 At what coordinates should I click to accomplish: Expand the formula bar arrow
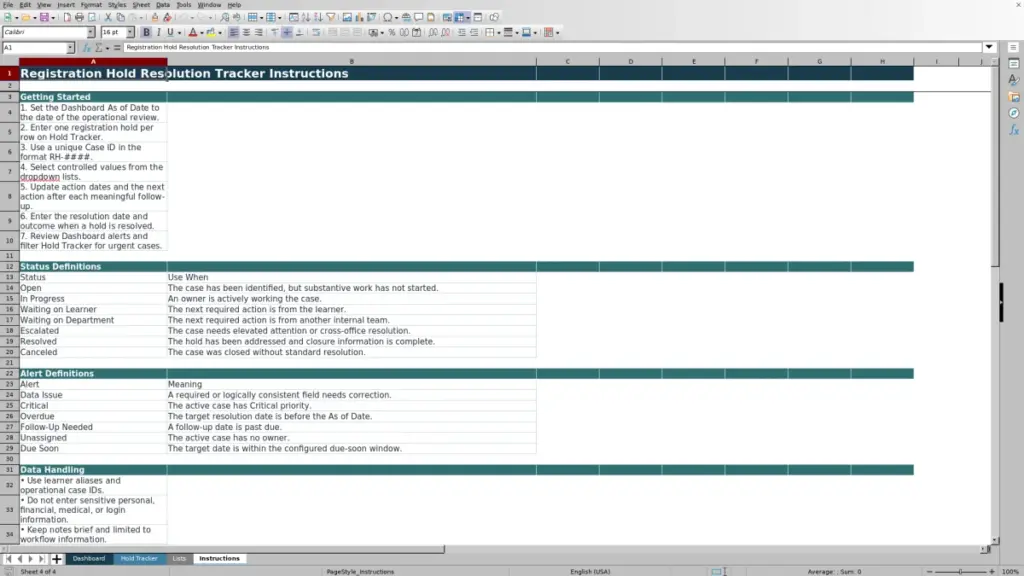[989, 47]
